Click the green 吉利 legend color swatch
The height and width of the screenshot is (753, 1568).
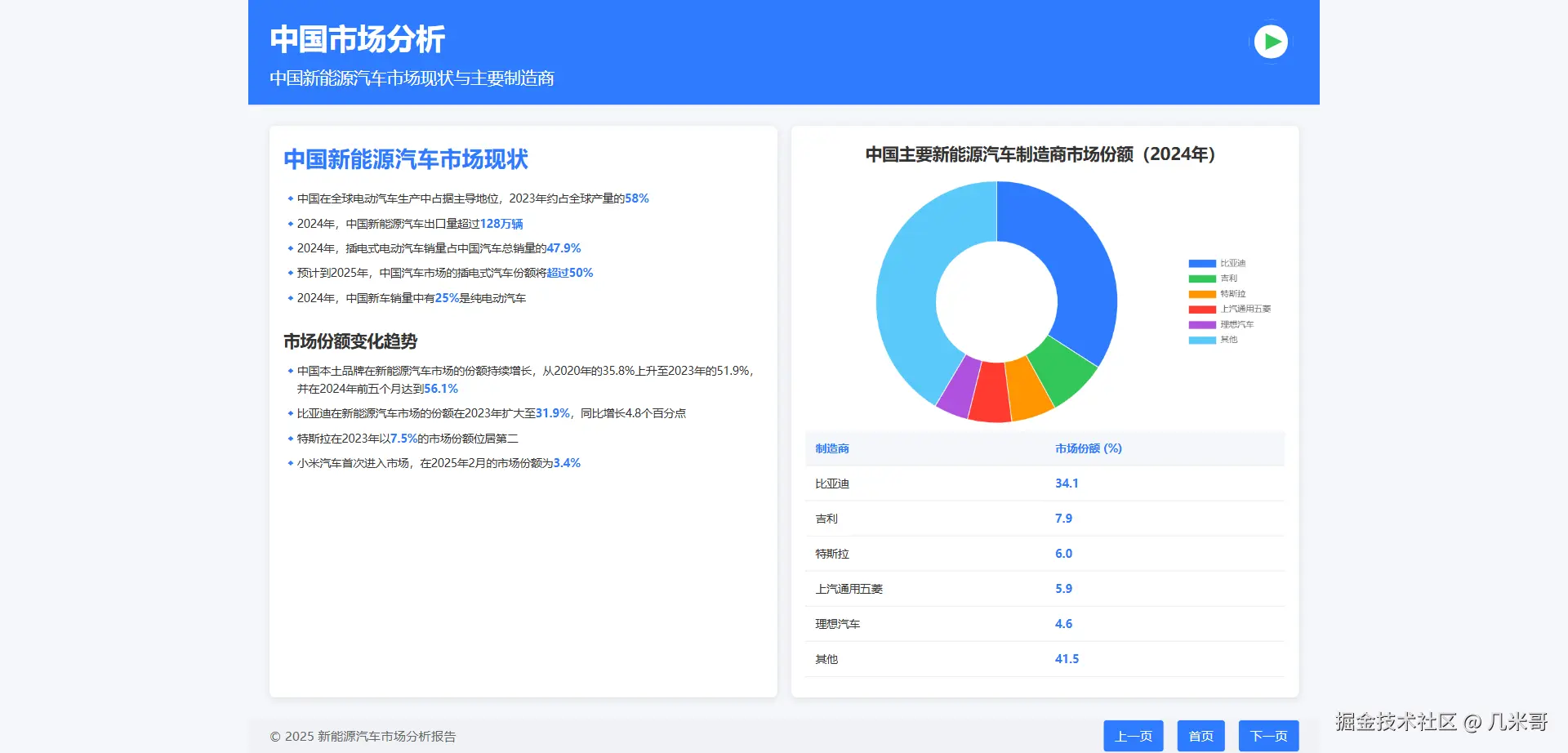[1202, 278]
